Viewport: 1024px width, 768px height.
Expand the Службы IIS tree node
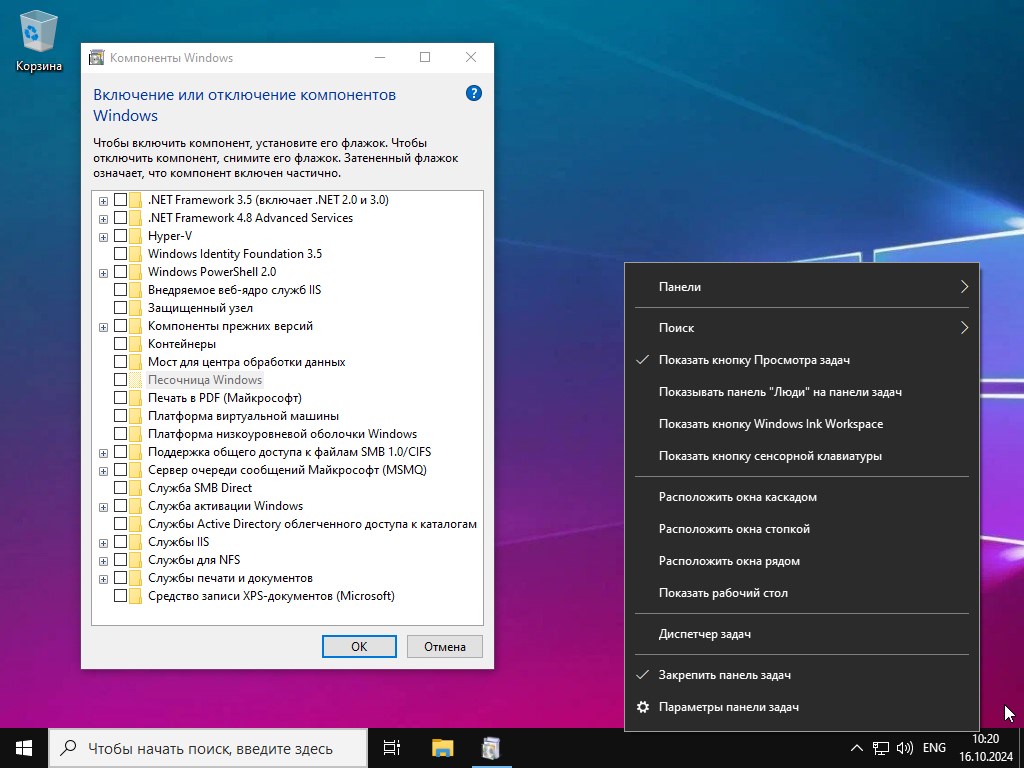[x=103, y=542]
